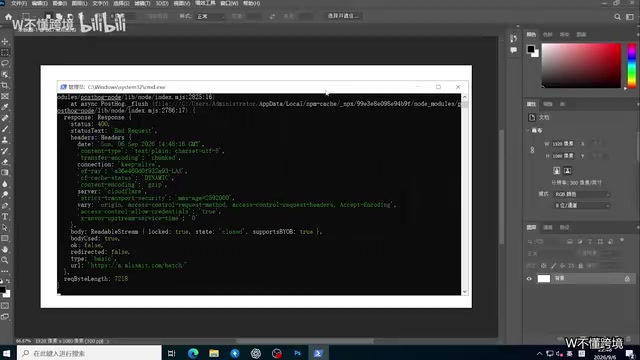This screenshot has height=360, width=640.
Task: Open the 编辑(E) menu
Action: coord(39,3)
